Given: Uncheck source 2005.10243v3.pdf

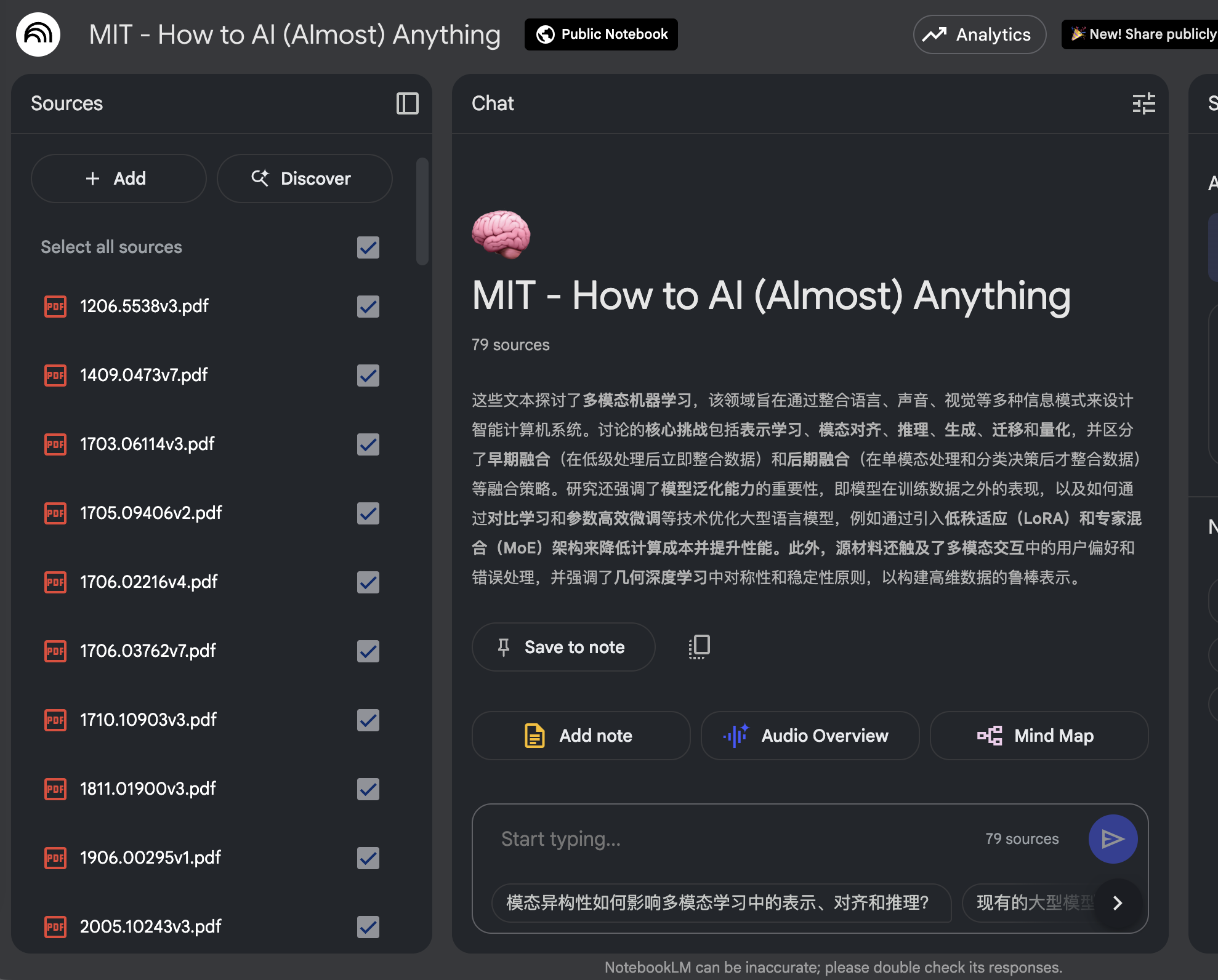Looking at the screenshot, I should (x=368, y=927).
